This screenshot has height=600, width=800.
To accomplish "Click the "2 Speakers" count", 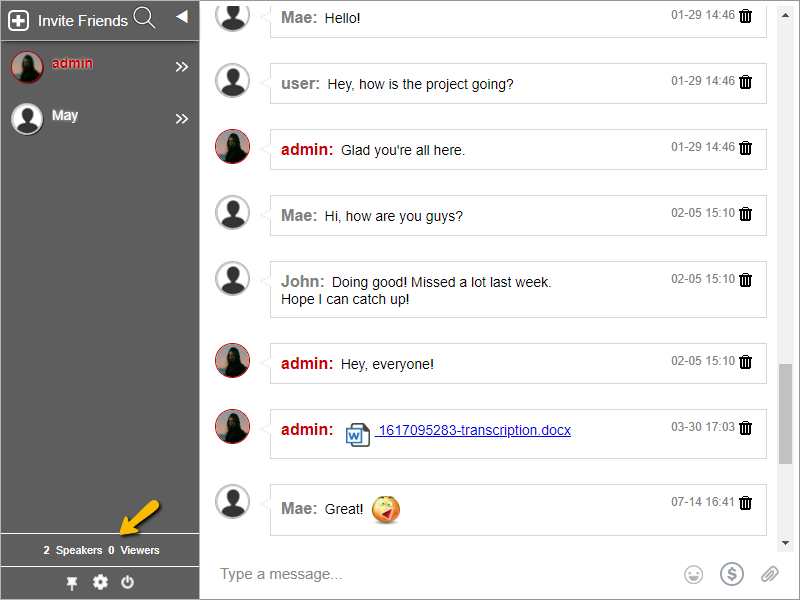I will pyautogui.click(x=72, y=550).
